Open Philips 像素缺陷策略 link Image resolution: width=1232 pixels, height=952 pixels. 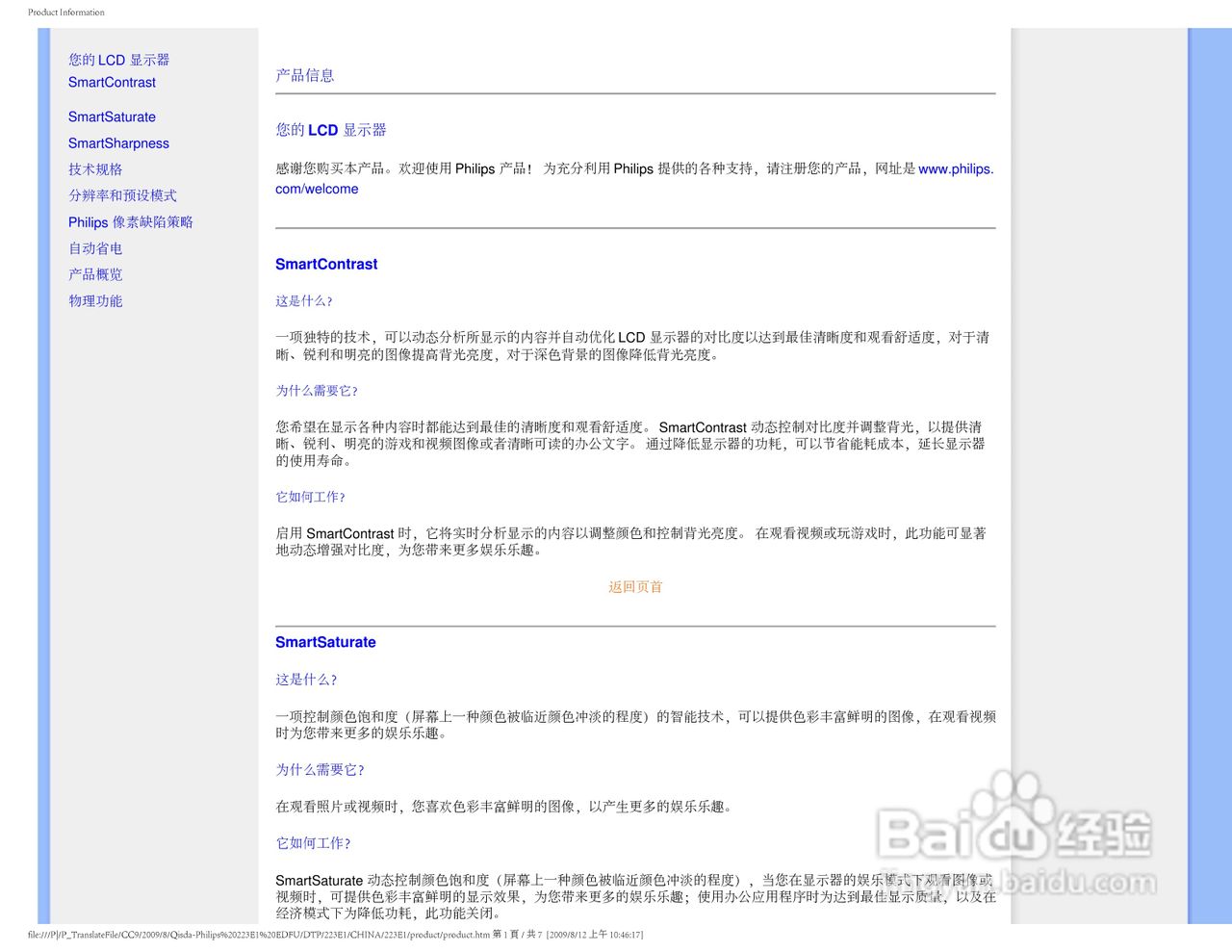pos(131,222)
